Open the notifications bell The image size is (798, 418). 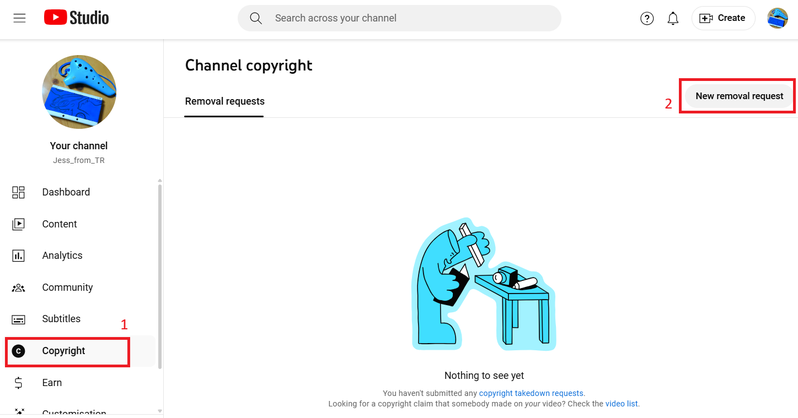pyautogui.click(x=673, y=18)
